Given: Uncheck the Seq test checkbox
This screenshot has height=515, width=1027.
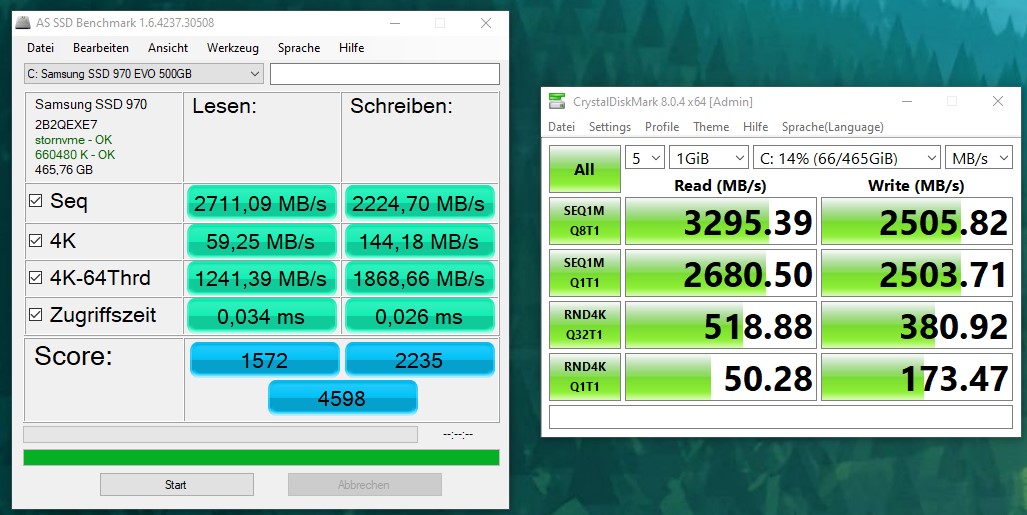Looking at the screenshot, I should [x=36, y=201].
